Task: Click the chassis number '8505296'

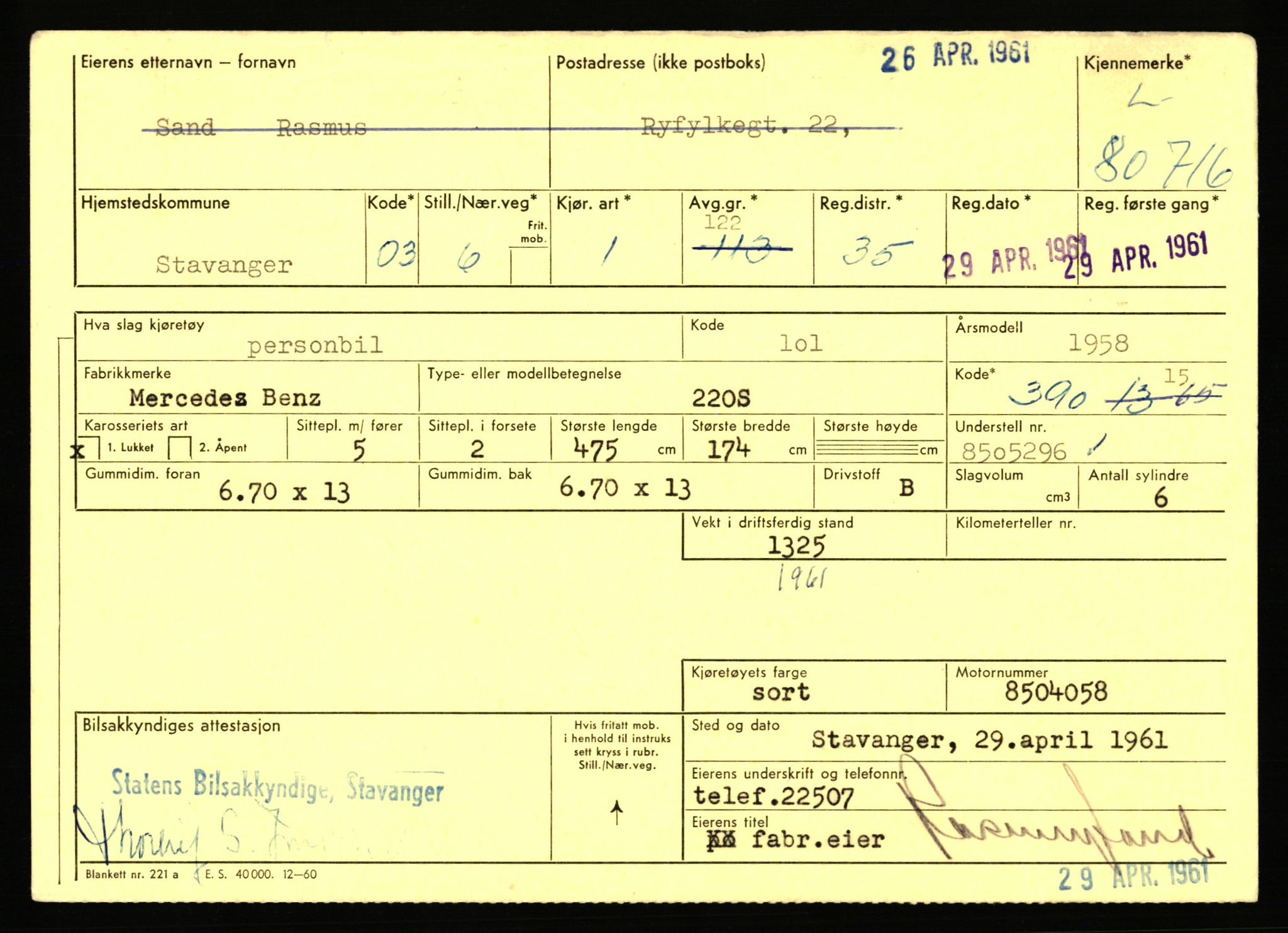Action: (1014, 452)
